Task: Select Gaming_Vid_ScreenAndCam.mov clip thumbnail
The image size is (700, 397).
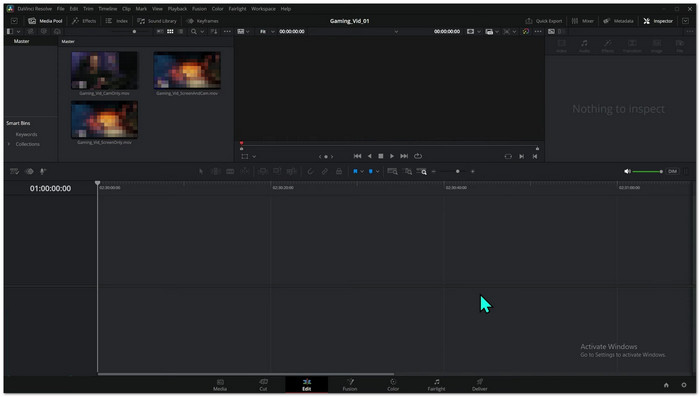Action: point(187,70)
